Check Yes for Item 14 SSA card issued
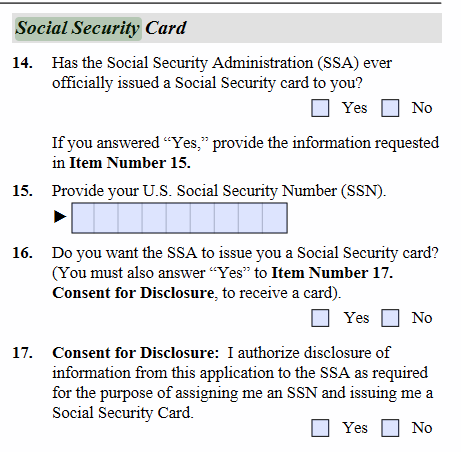Viewport: 461px width, 452px height. (x=320, y=108)
